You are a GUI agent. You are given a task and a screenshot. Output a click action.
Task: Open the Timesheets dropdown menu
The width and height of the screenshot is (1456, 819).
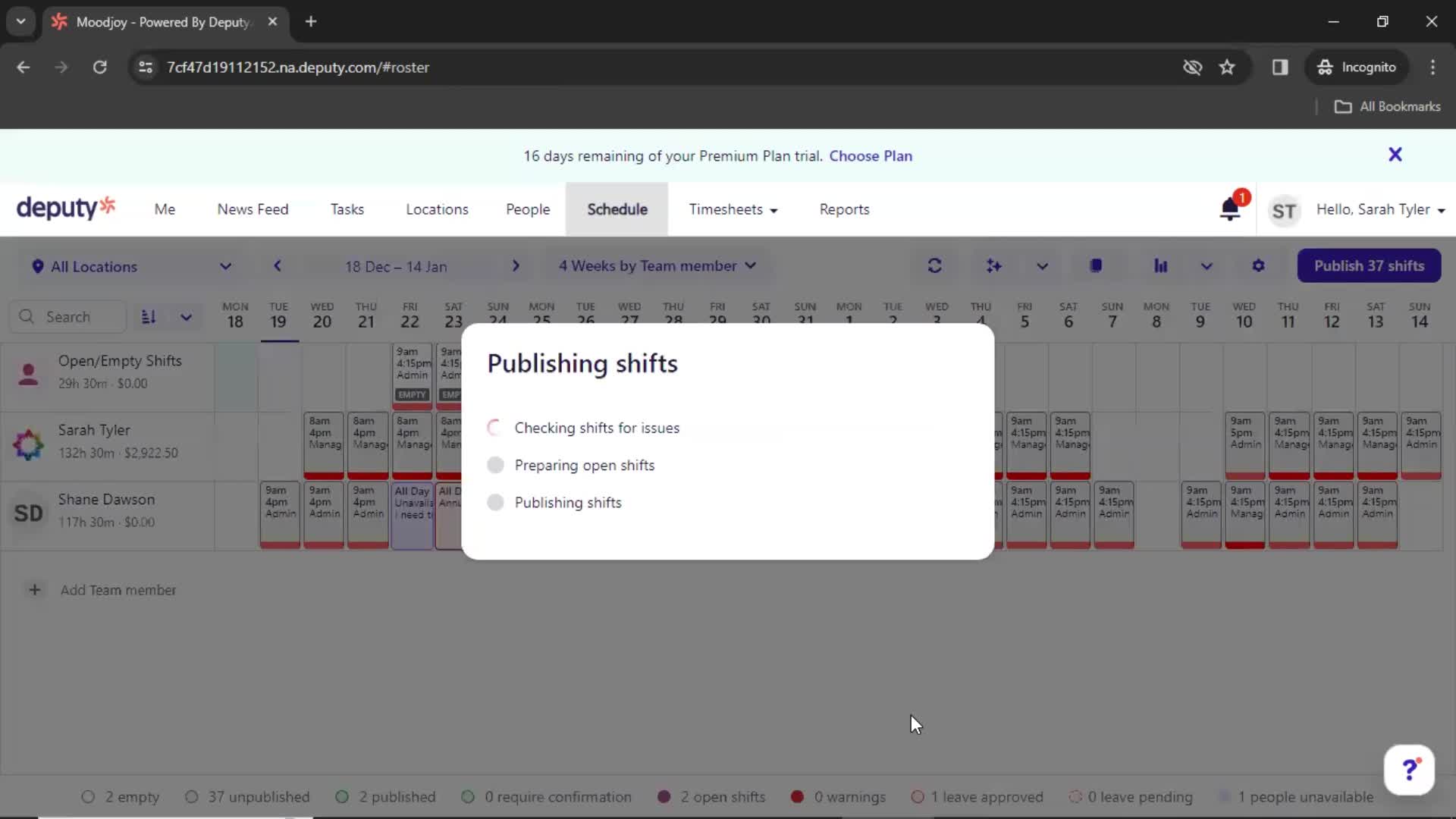tap(732, 209)
